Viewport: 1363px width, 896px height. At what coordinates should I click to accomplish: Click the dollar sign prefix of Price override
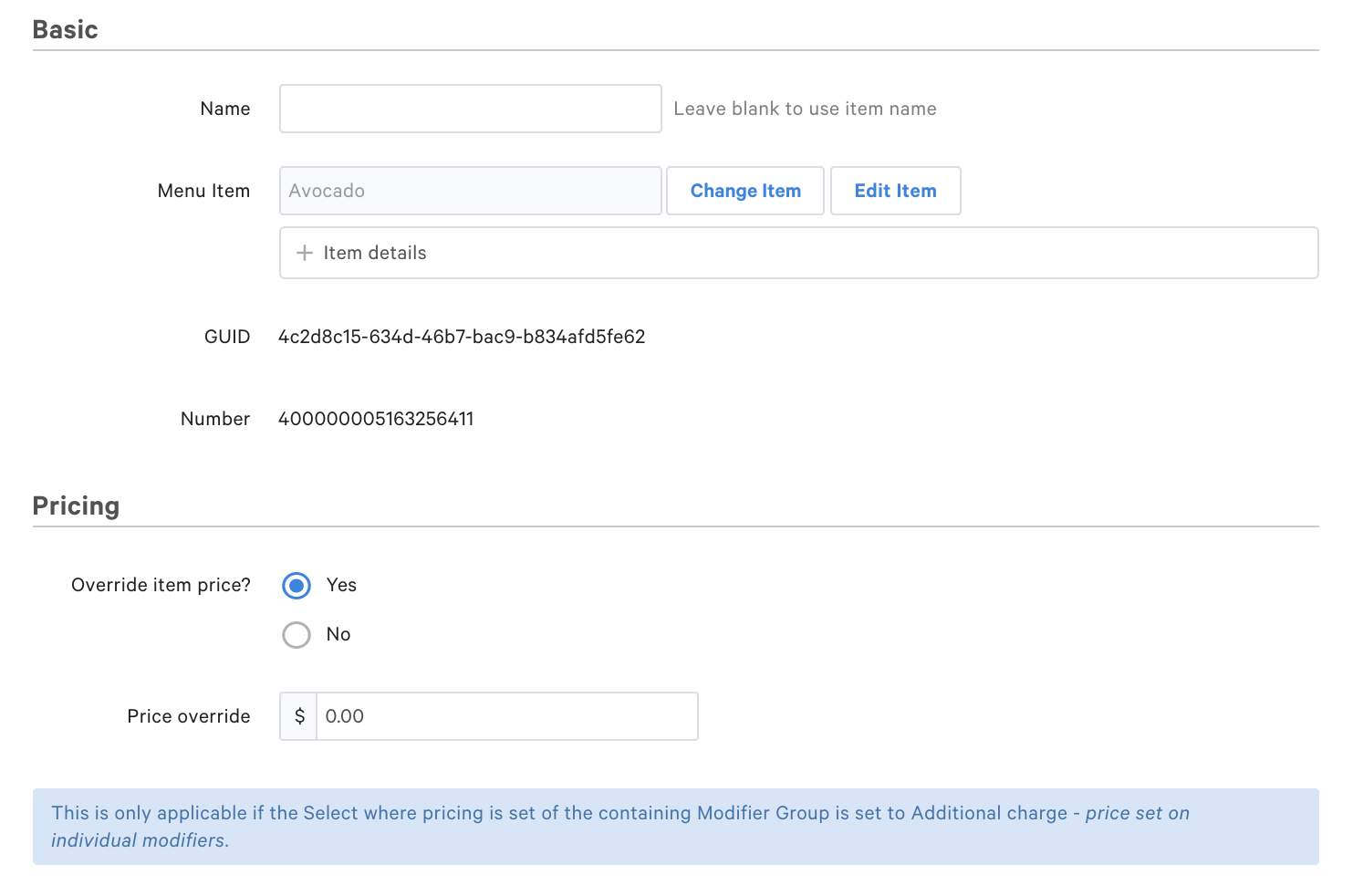click(299, 716)
